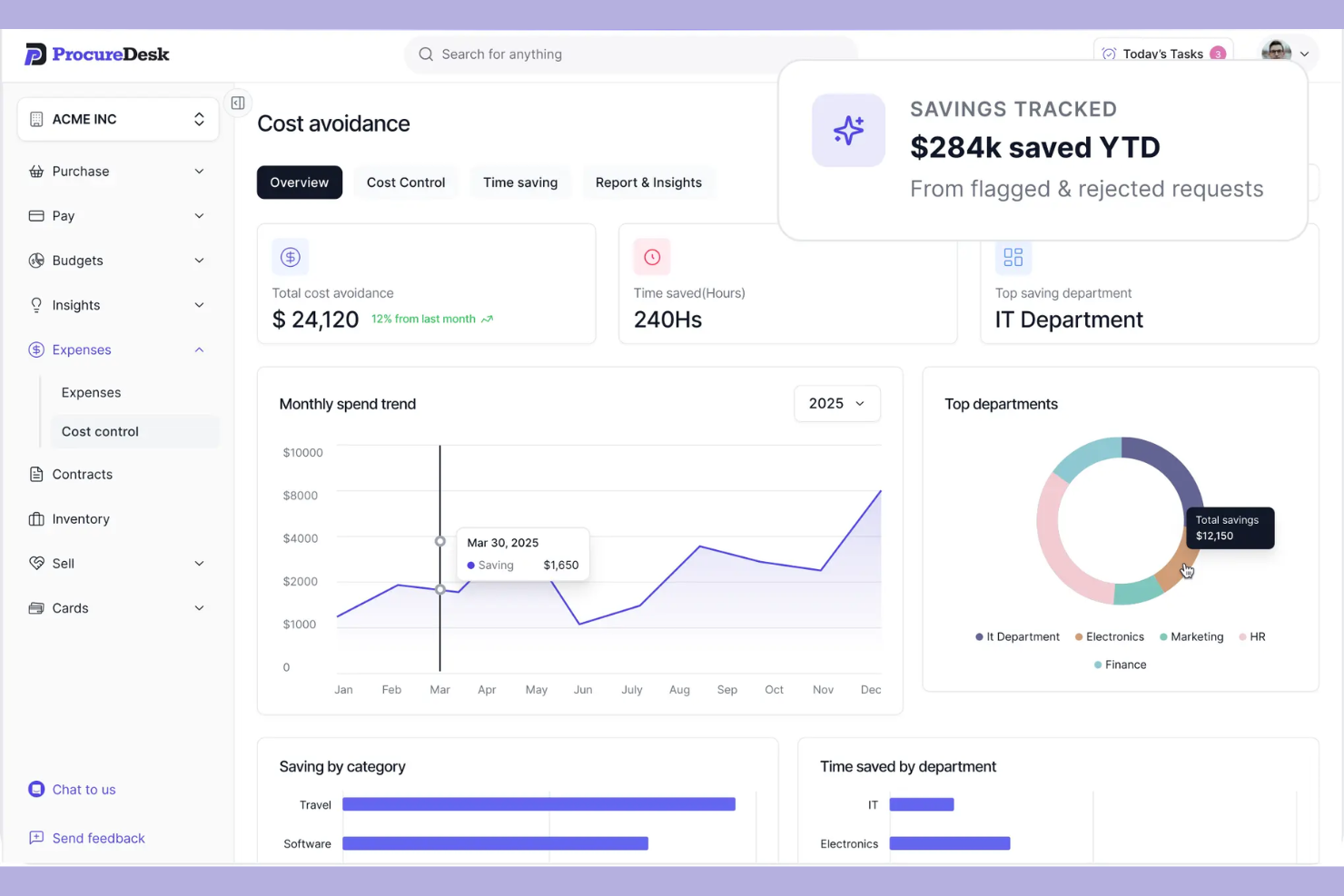Switch to the Cost Control tab
The width and height of the screenshot is (1344, 896).
[x=406, y=182]
